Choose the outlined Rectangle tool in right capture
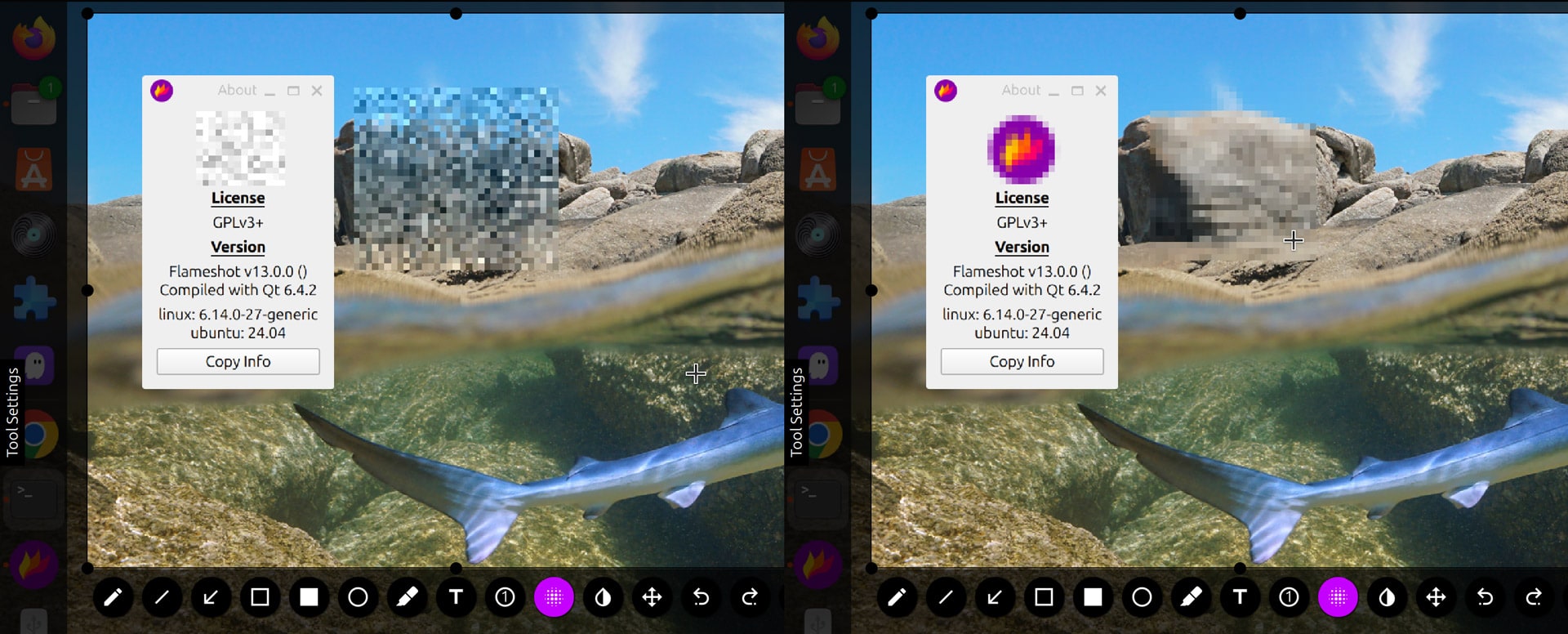This screenshot has width=1568, height=634. 1044,597
